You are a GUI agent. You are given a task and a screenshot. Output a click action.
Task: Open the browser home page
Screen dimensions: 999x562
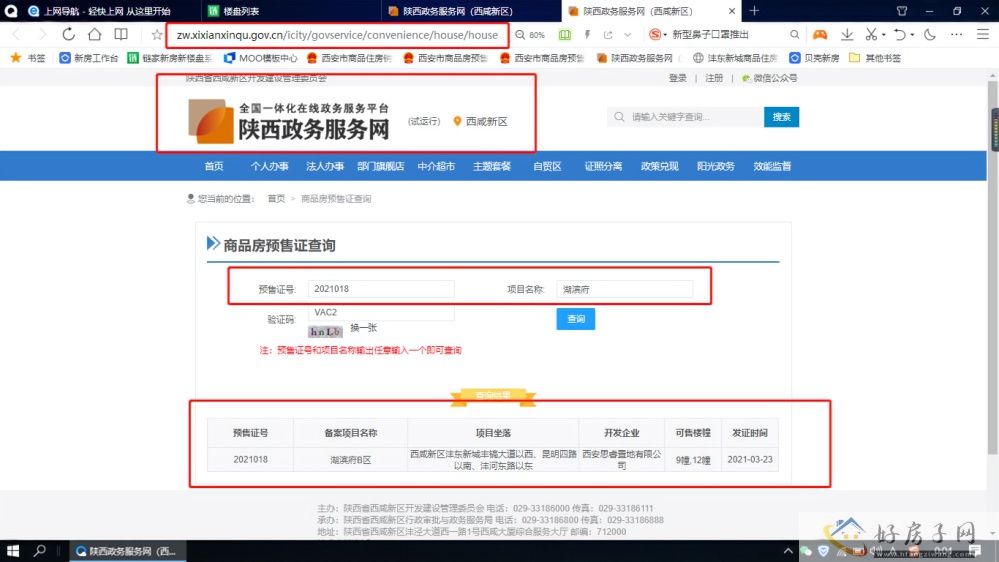(x=95, y=34)
